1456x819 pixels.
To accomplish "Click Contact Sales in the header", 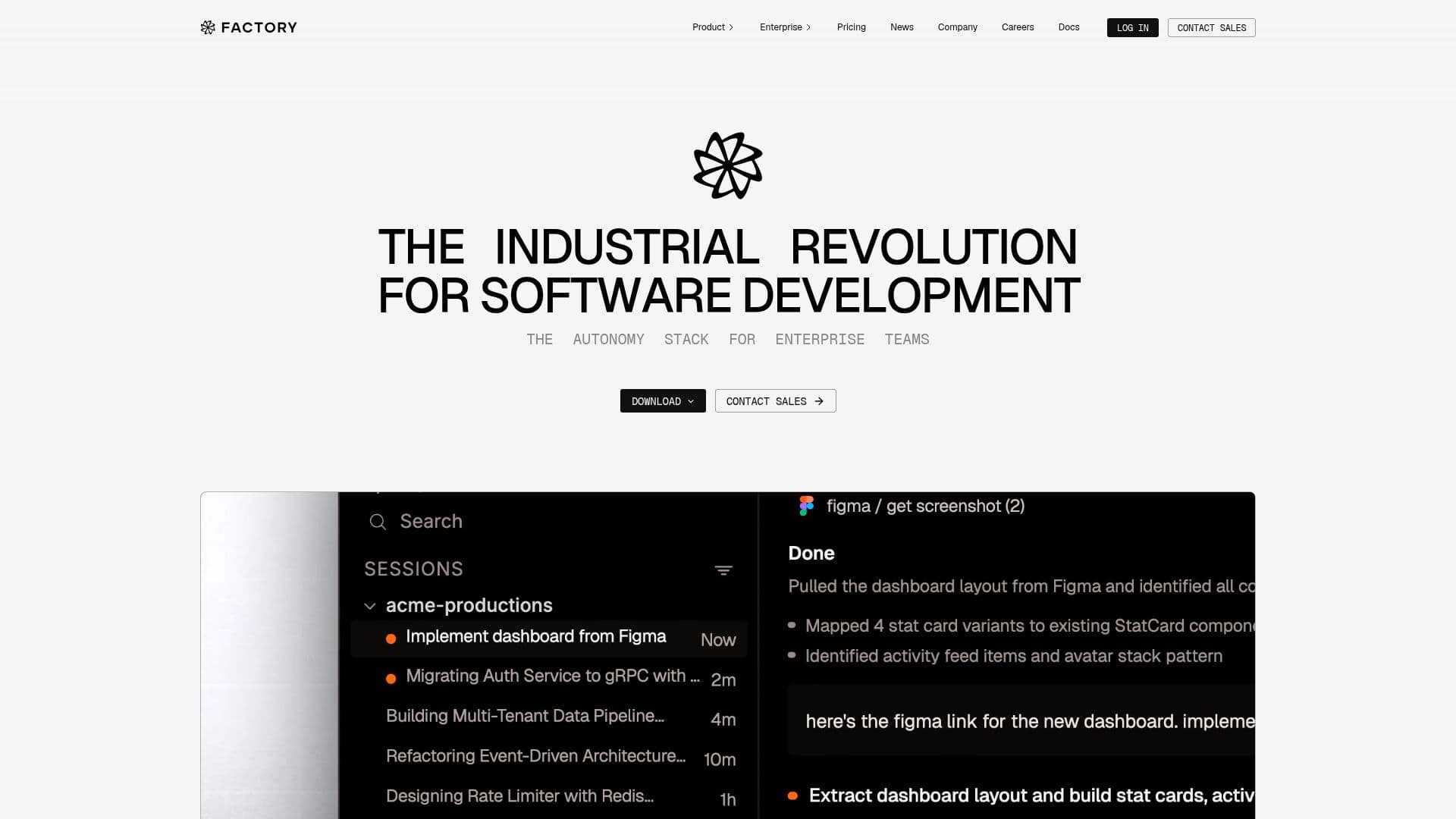I will 1211,28.
